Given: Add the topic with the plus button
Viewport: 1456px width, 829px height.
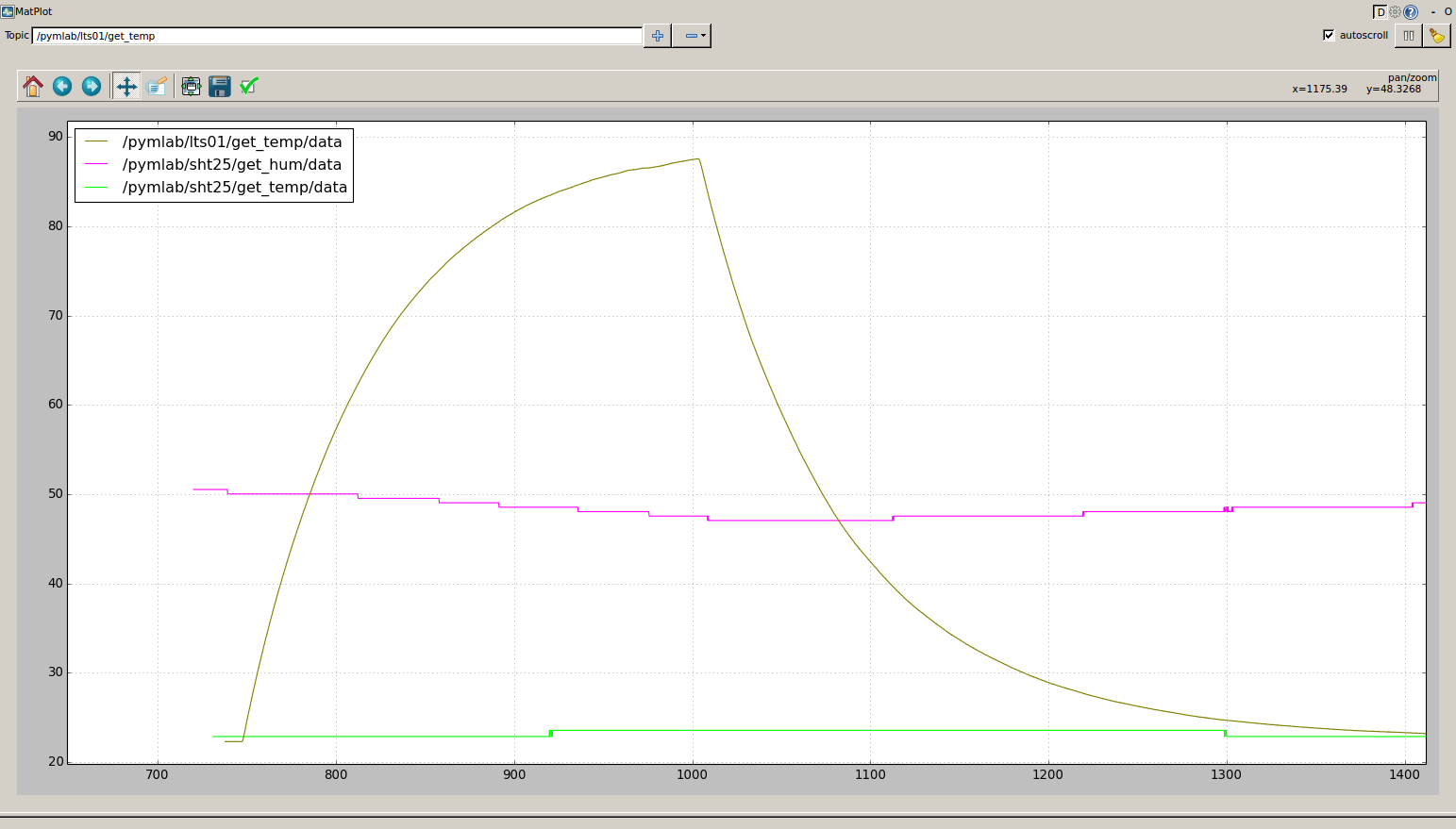Looking at the screenshot, I should coord(658,36).
